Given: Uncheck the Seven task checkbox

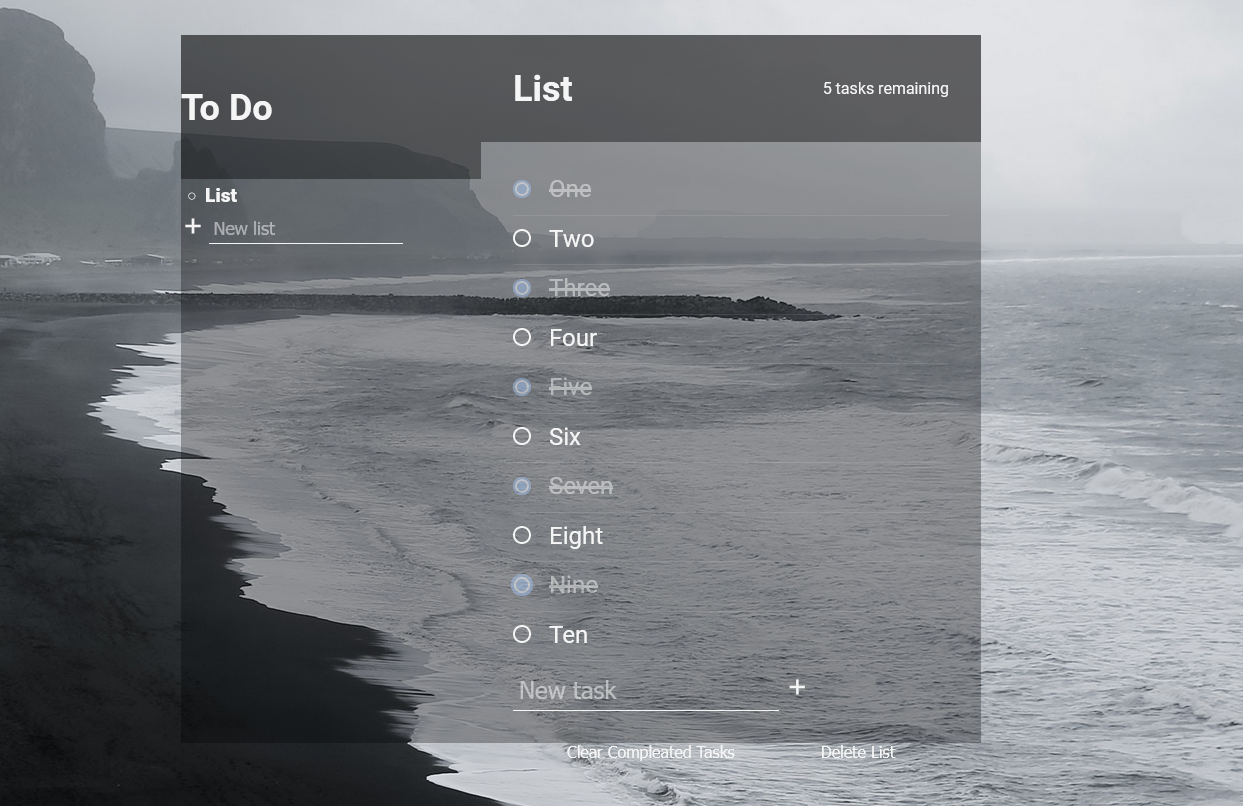Looking at the screenshot, I should [x=522, y=486].
